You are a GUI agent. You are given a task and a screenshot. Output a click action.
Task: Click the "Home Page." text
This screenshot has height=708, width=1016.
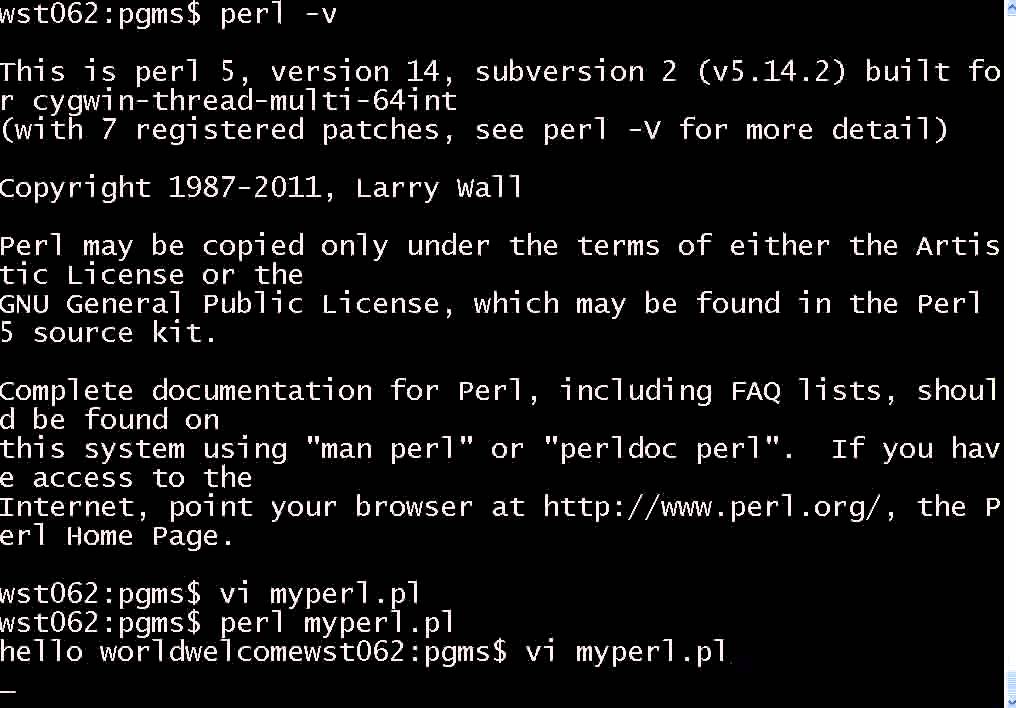click(150, 536)
